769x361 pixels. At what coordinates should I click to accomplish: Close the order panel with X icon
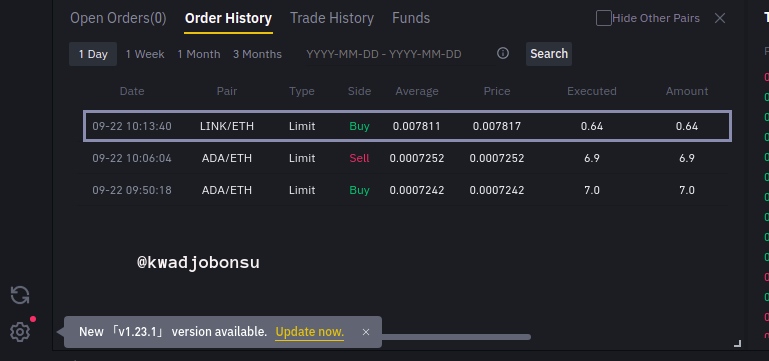tap(719, 18)
